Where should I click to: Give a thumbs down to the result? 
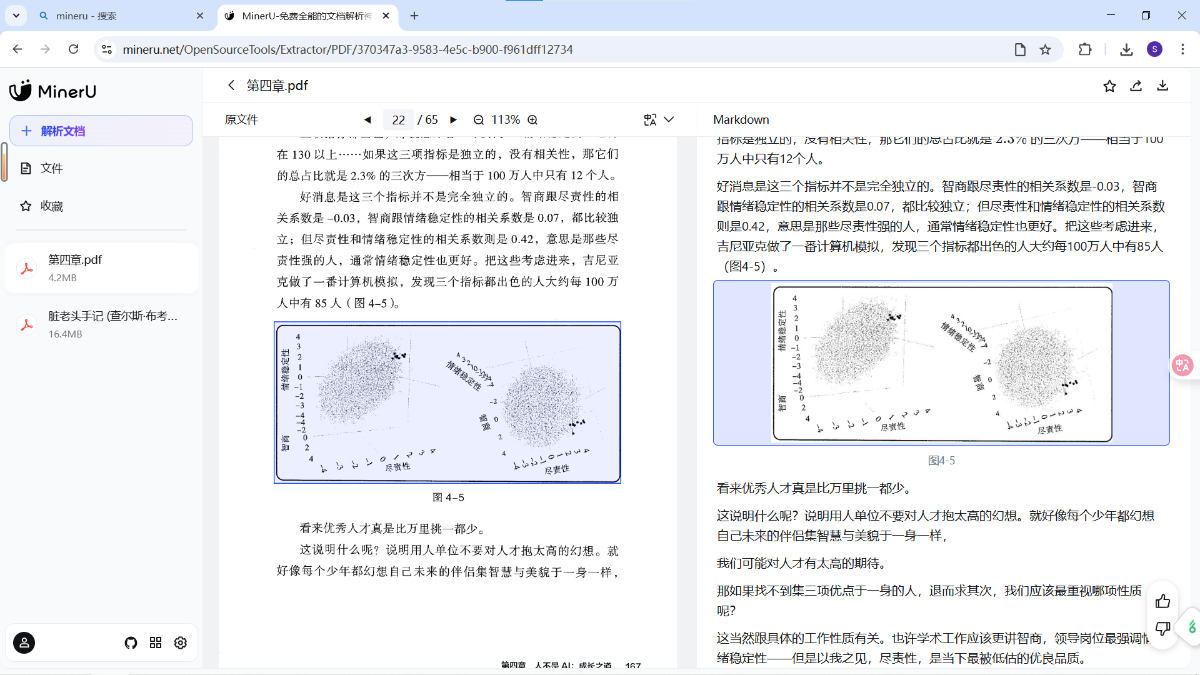pyautogui.click(x=1162, y=628)
